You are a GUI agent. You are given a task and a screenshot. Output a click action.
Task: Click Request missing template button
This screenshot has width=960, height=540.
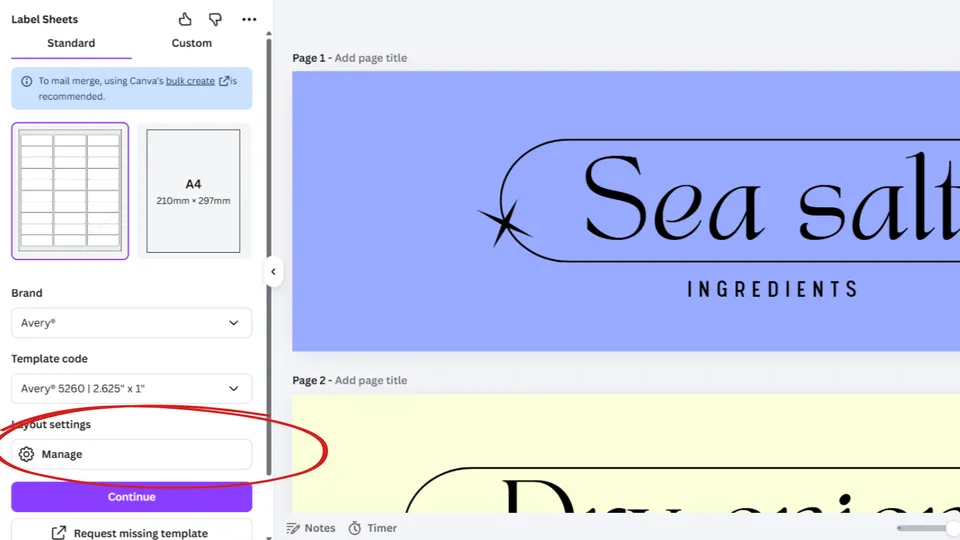[132, 530]
